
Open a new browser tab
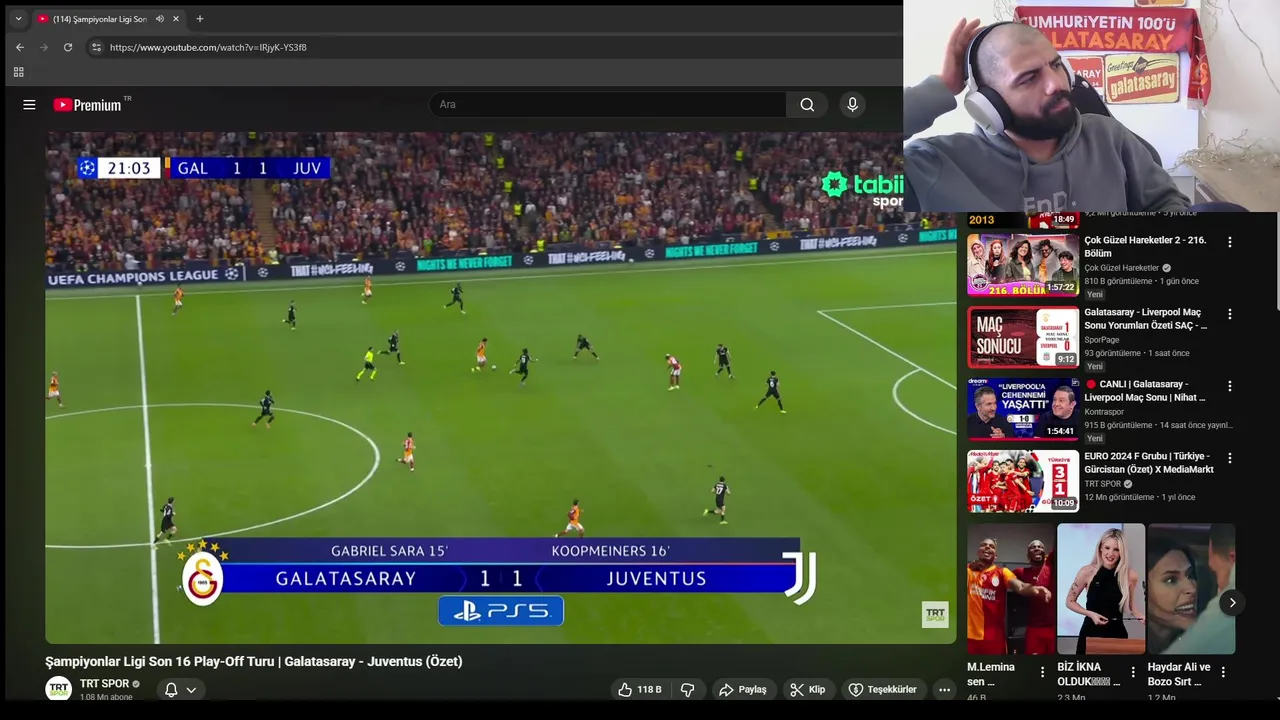tap(199, 19)
